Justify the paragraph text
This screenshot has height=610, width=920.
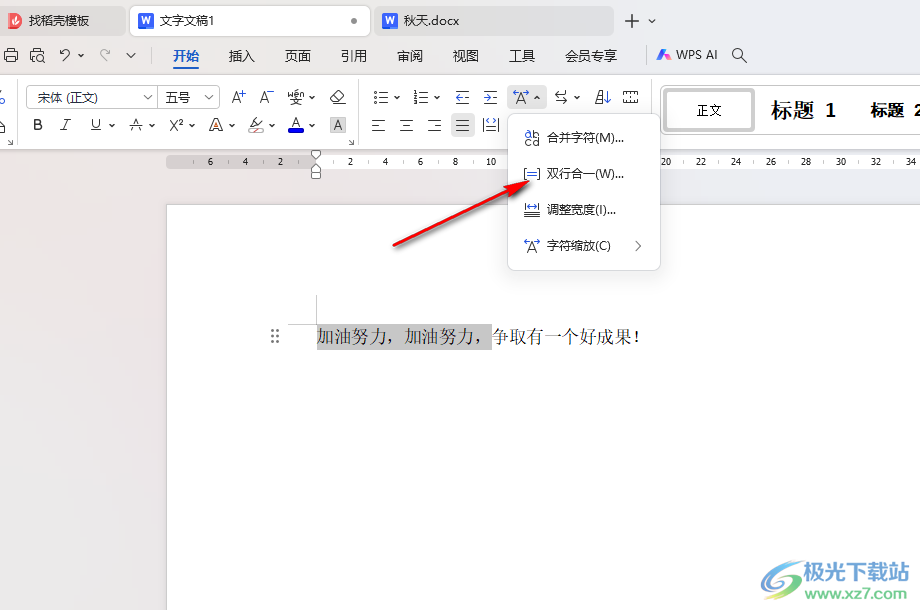pyautogui.click(x=463, y=125)
